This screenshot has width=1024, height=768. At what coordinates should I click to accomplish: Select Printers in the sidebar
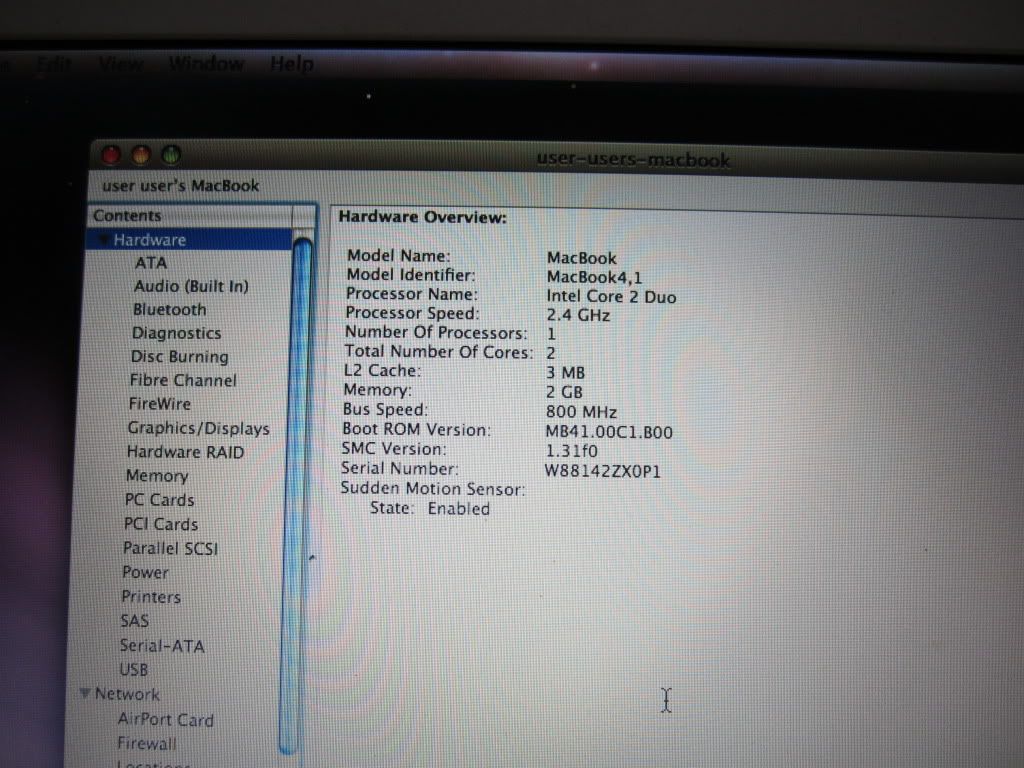pyautogui.click(x=151, y=597)
